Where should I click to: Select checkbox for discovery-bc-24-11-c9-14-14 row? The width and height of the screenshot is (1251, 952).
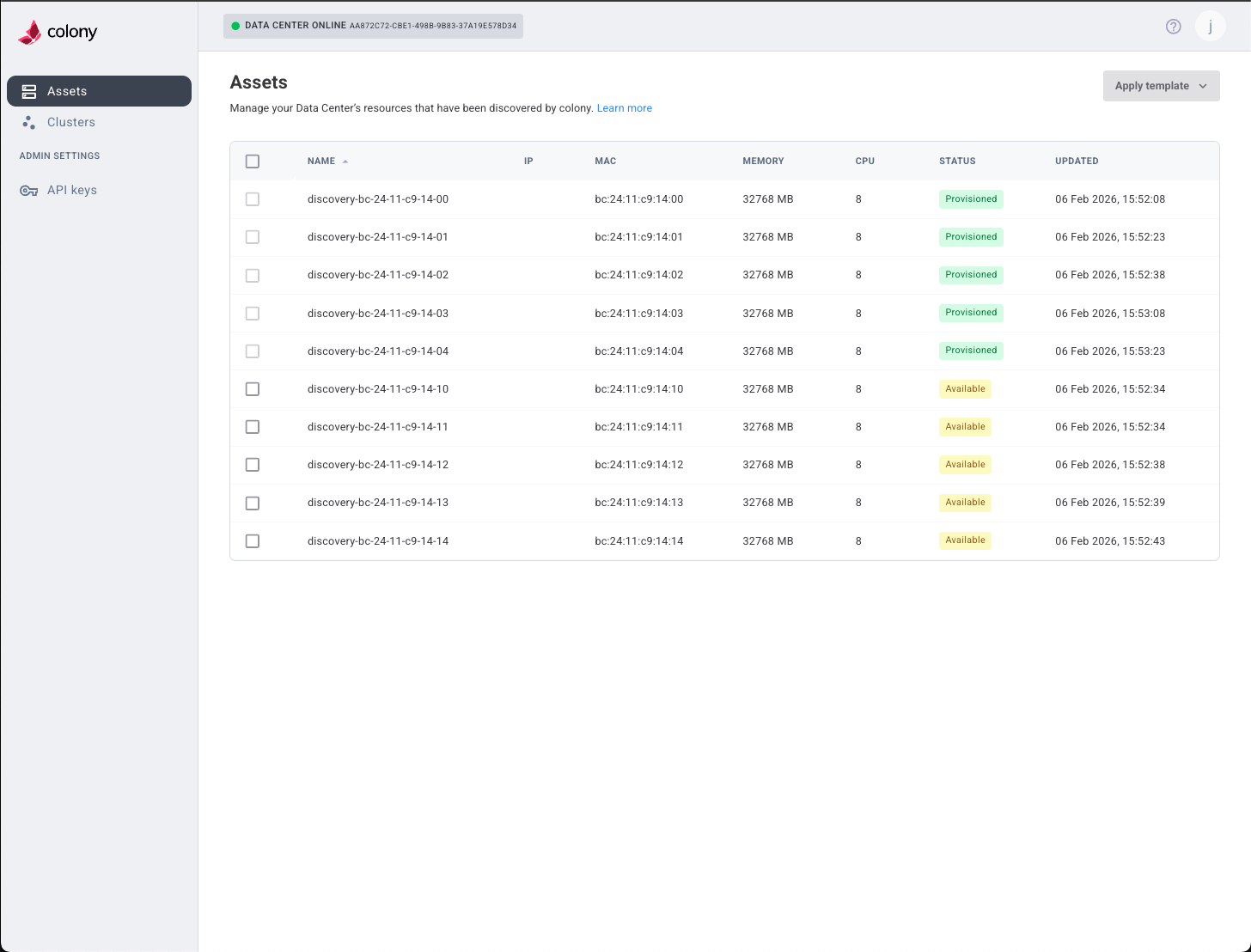pyautogui.click(x=253, y=541)
